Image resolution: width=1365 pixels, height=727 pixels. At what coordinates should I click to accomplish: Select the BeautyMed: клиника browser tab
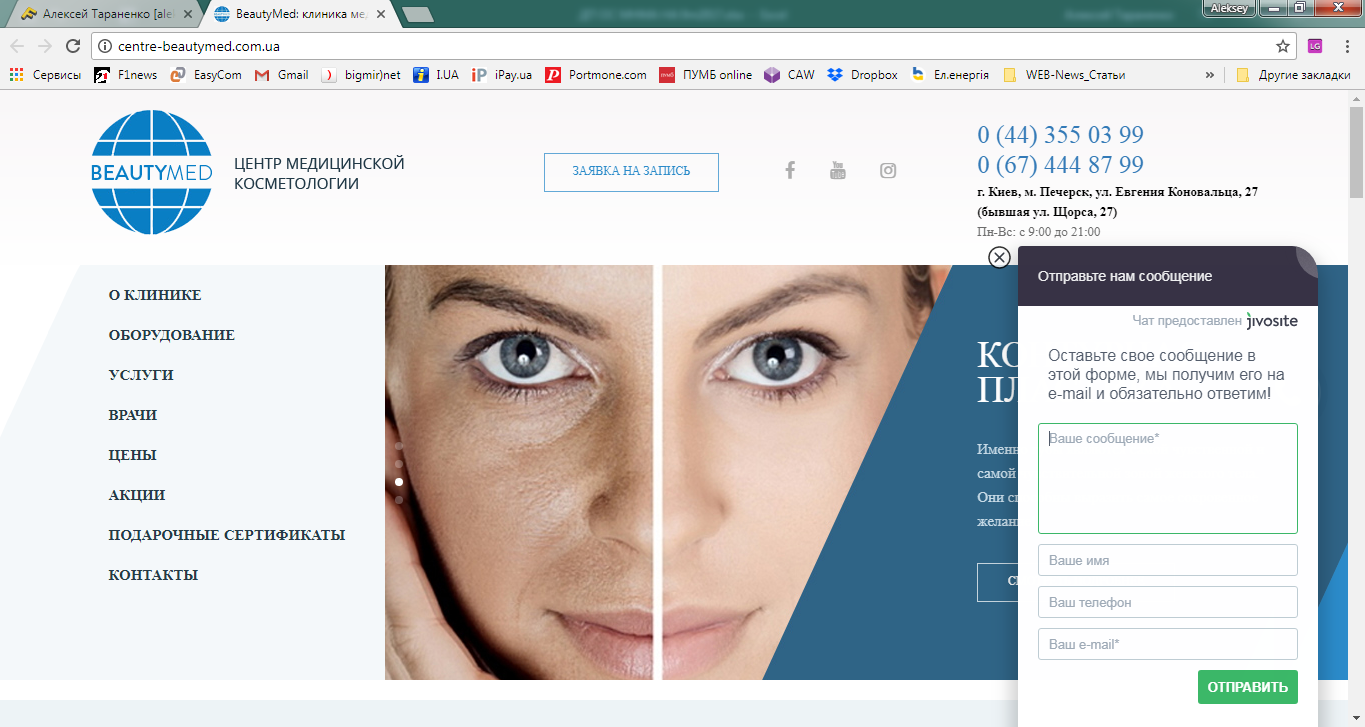click(x=302, y=14)
